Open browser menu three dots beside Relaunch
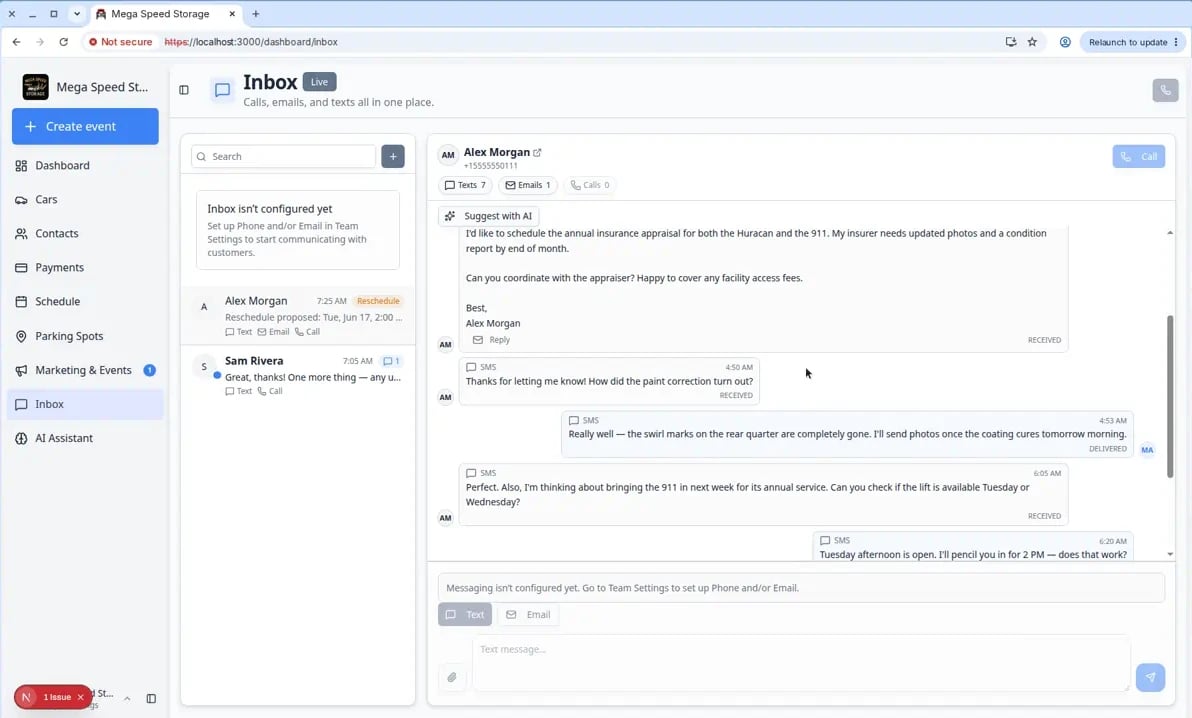Image resolution: width=1192 pixels, height=718 pixels. click(x=1176, y=42)
